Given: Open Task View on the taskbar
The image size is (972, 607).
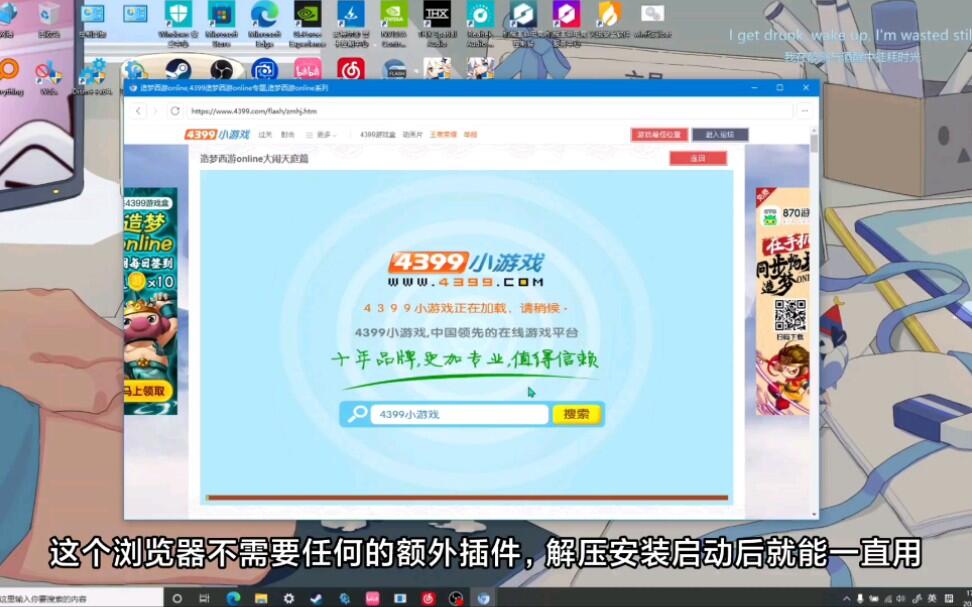Looking at the screenshot, I should tap(205, 599).
